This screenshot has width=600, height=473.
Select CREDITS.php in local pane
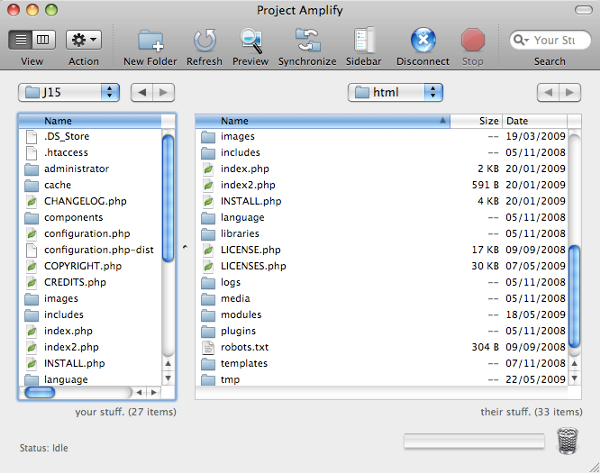click(90, 282)
